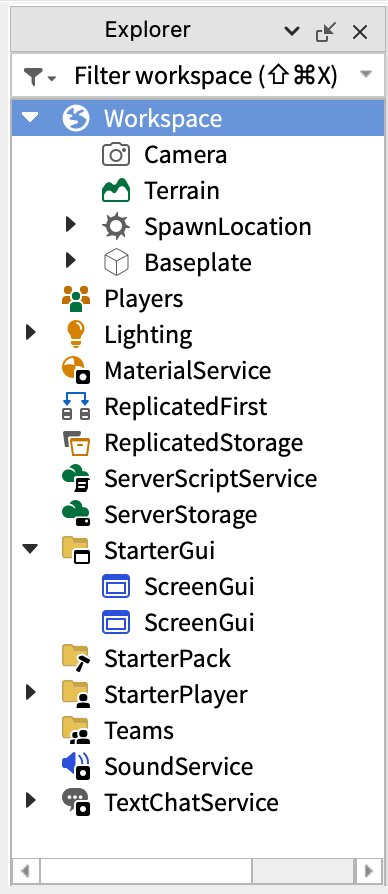Select the Players service icon
Image resolution: width=388 pixels, height=894 pixels.
76,298
